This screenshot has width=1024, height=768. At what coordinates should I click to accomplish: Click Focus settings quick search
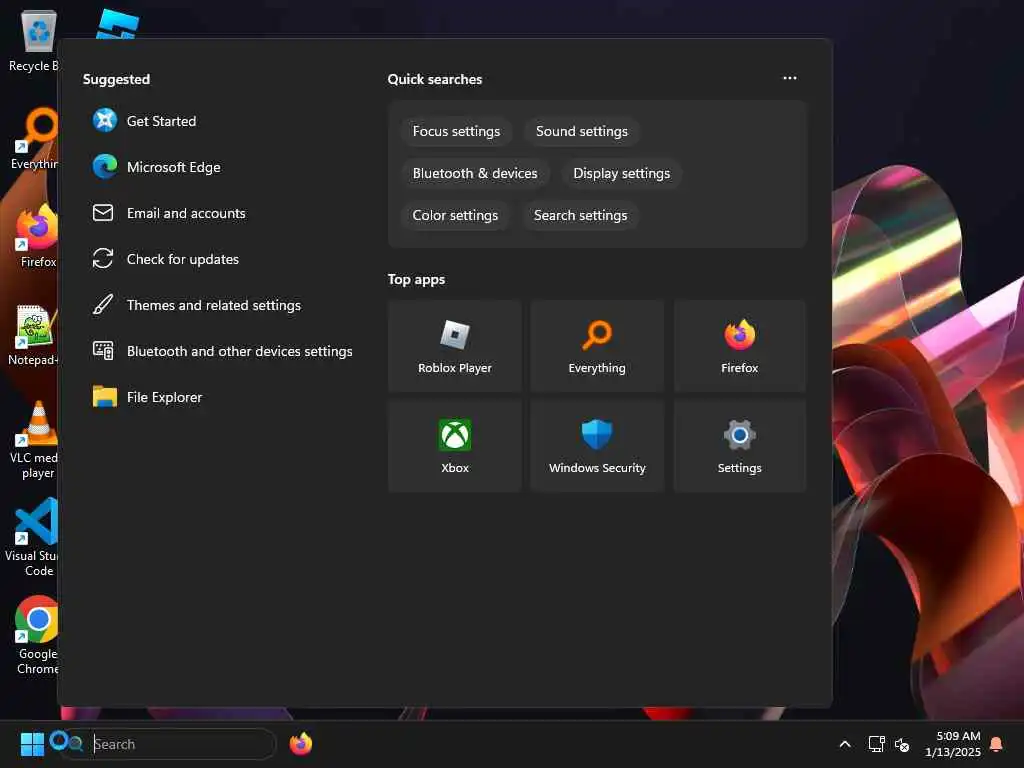point(456,131)
